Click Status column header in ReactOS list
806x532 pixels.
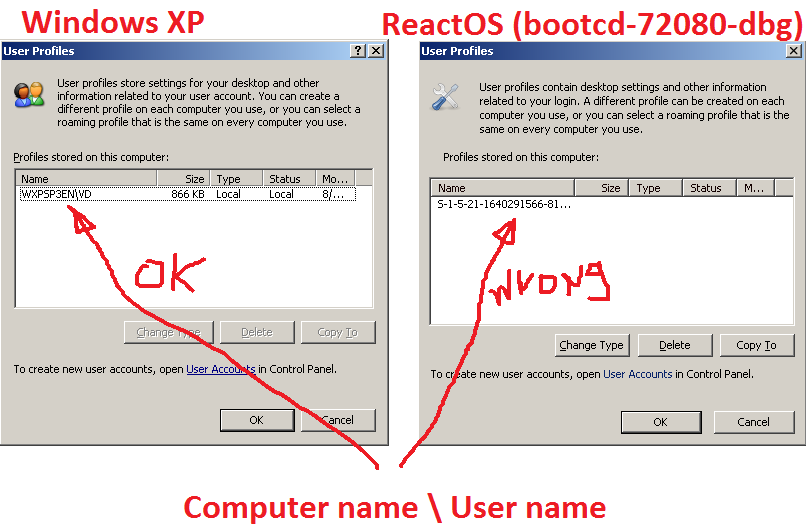click(x=709, y=188)
